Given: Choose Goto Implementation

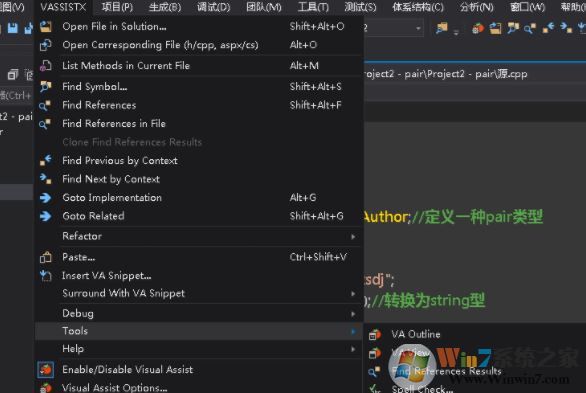Looking at the screenshot, I should tap(199, 198).
